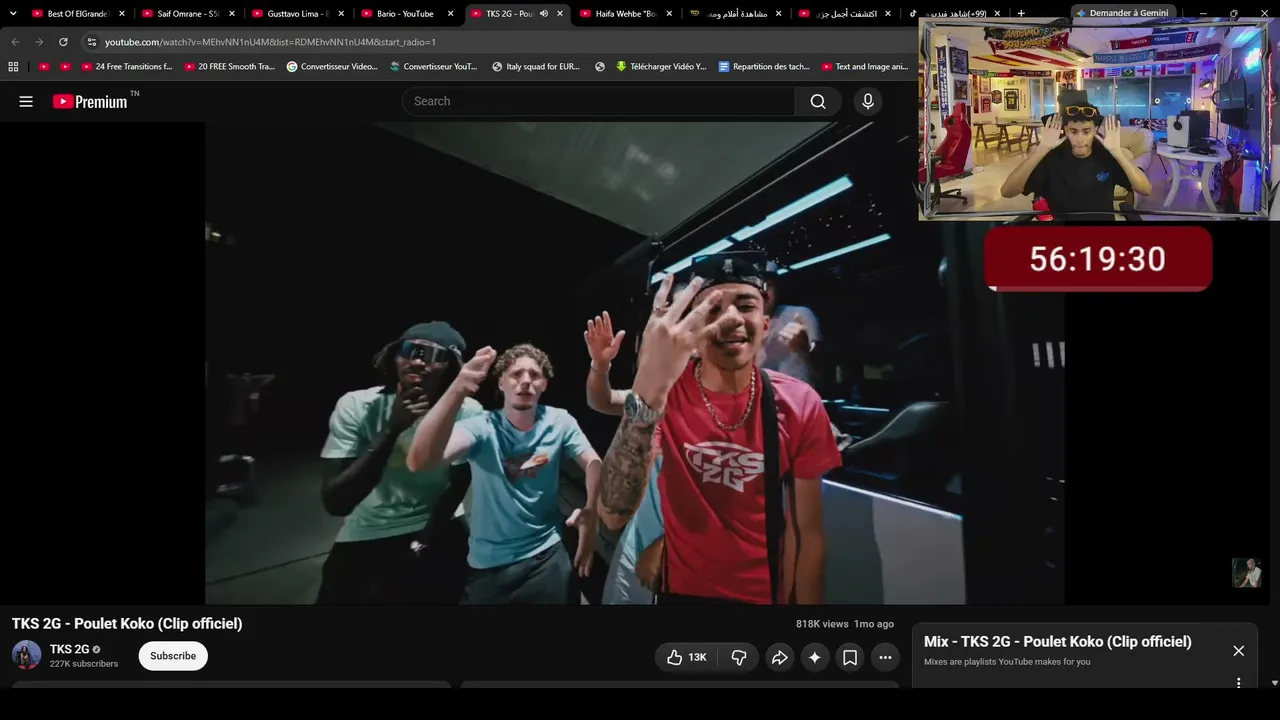Viewport: 1280px width, 720px height.
Task: Close the Bario - YouTube tab
Action: click(x=450, y=14)
